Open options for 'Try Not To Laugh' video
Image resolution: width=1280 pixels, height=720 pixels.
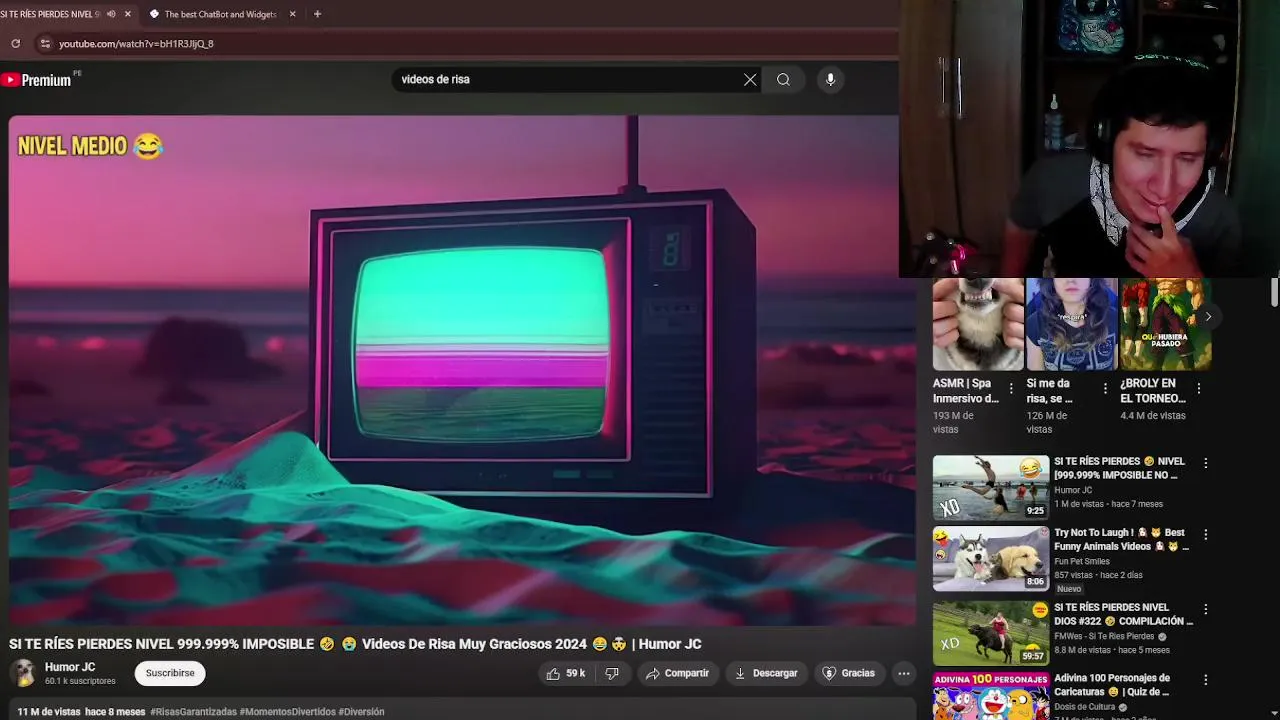pos(1205,535)
